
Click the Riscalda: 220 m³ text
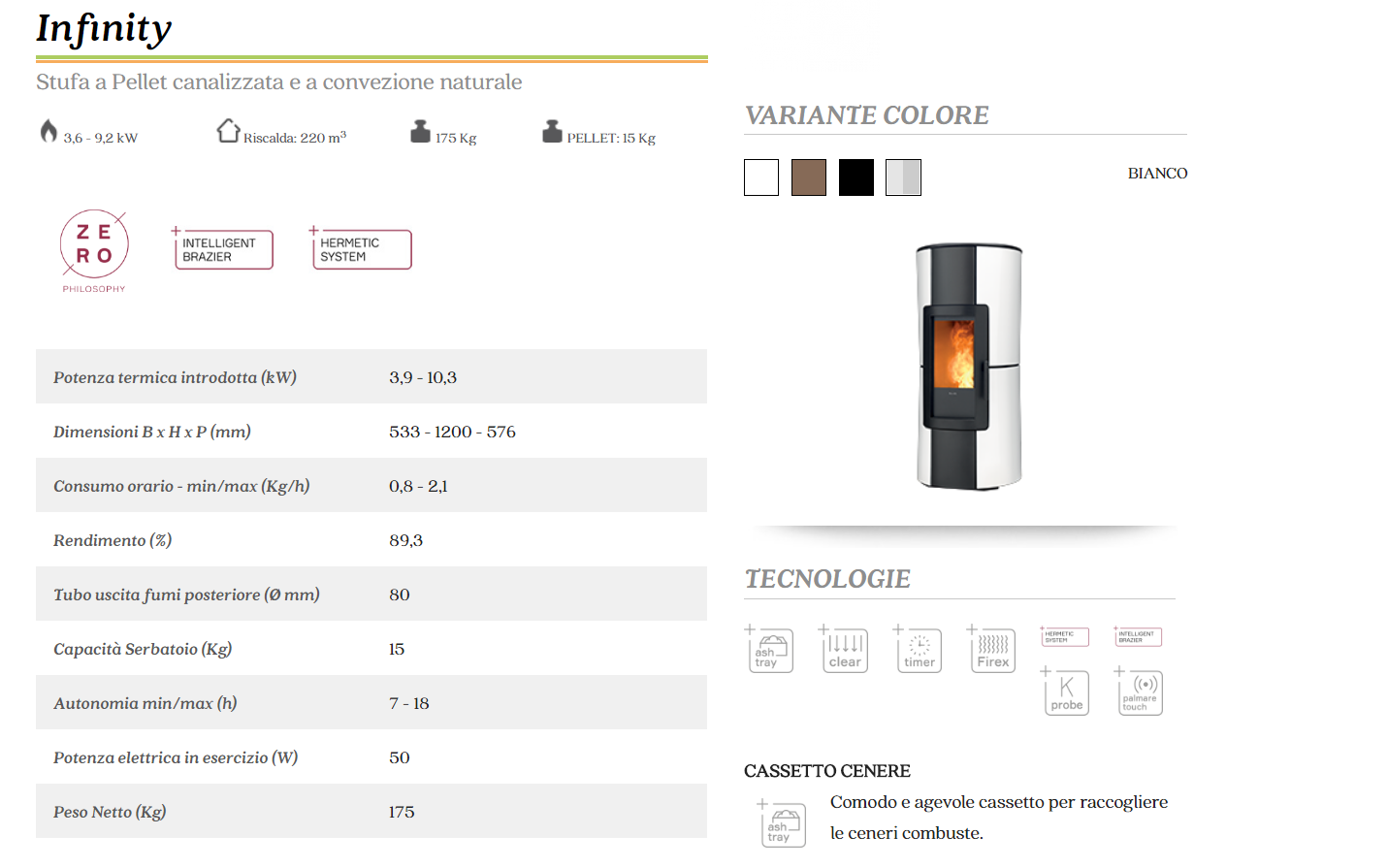pyautogui.click(x=295, y=138)
